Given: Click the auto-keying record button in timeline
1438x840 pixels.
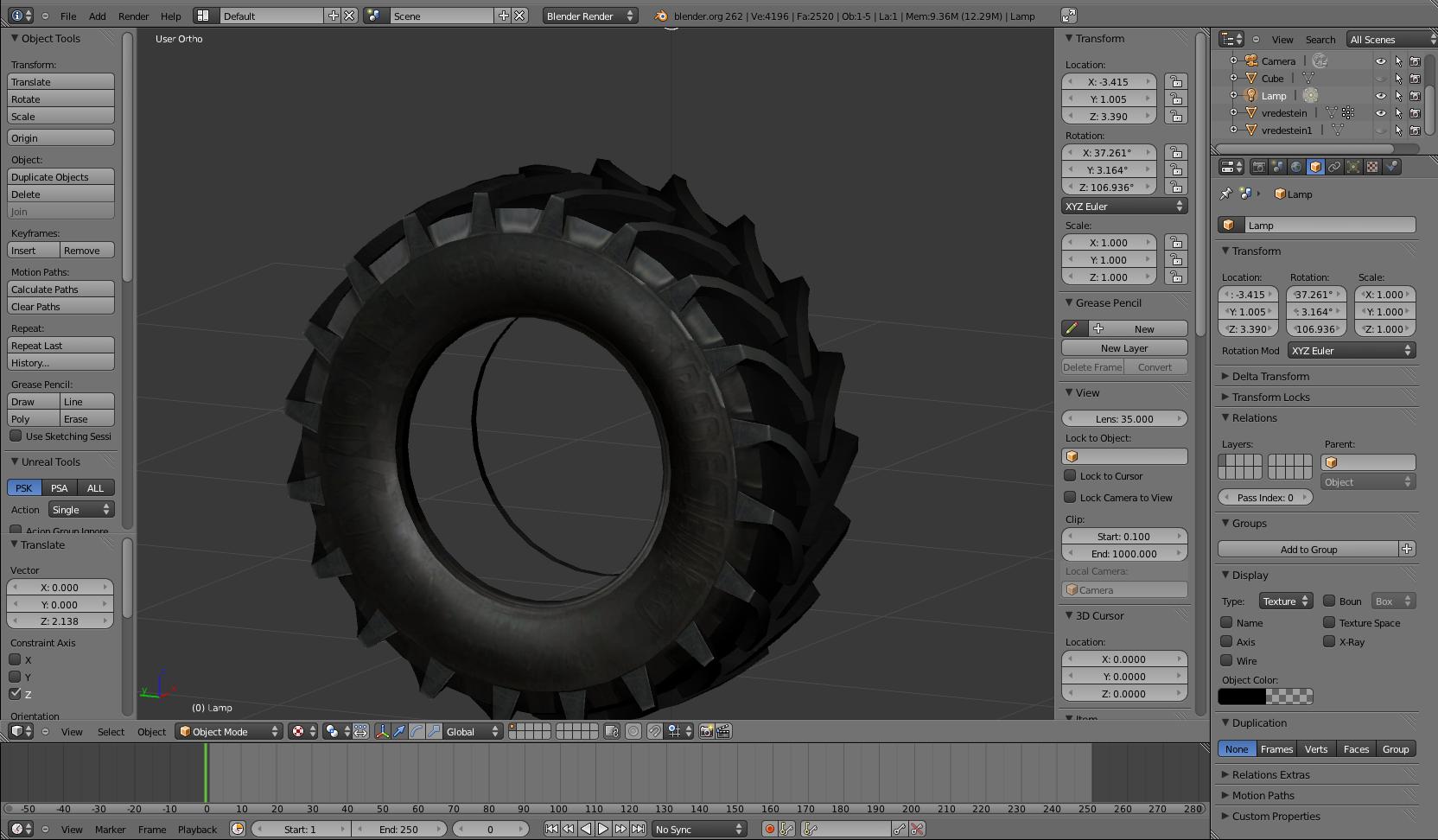Looking at the screenshot, I should 769,829.
